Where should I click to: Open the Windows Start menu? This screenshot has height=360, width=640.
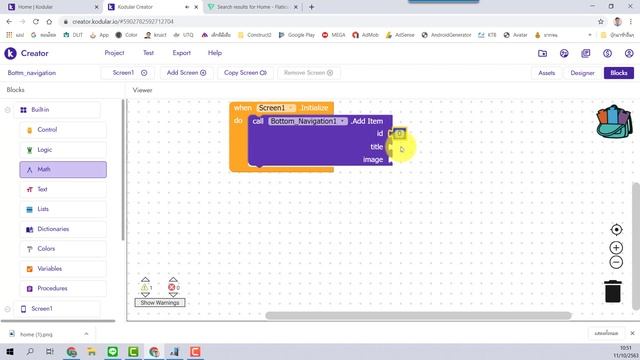click(10, 351)
